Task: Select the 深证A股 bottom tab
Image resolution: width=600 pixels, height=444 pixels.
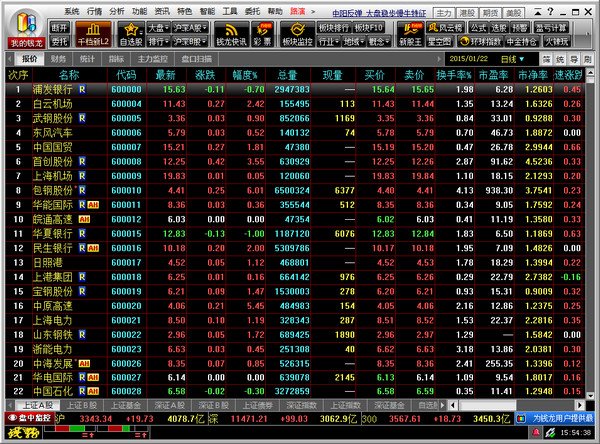Action: tap(170, 405)
